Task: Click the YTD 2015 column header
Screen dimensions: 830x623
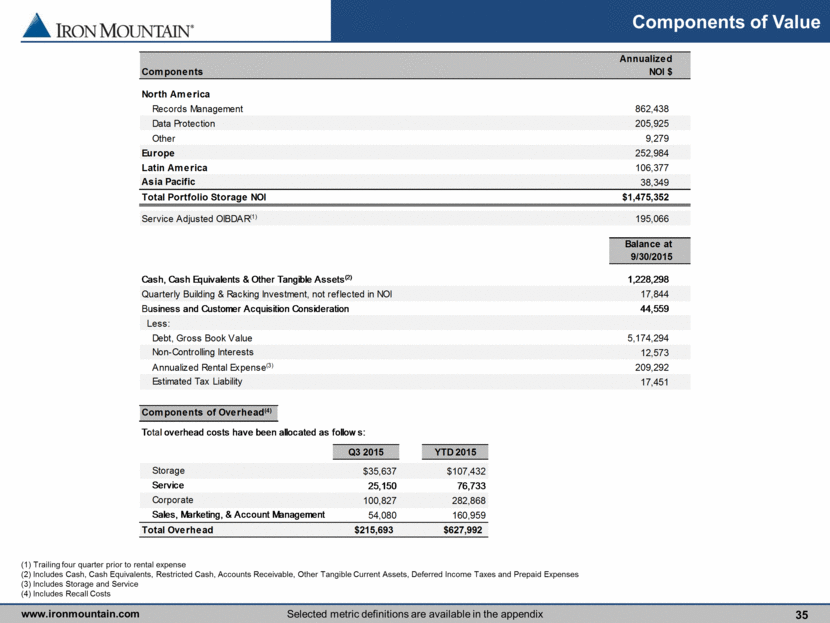Action: coord(455,450)
